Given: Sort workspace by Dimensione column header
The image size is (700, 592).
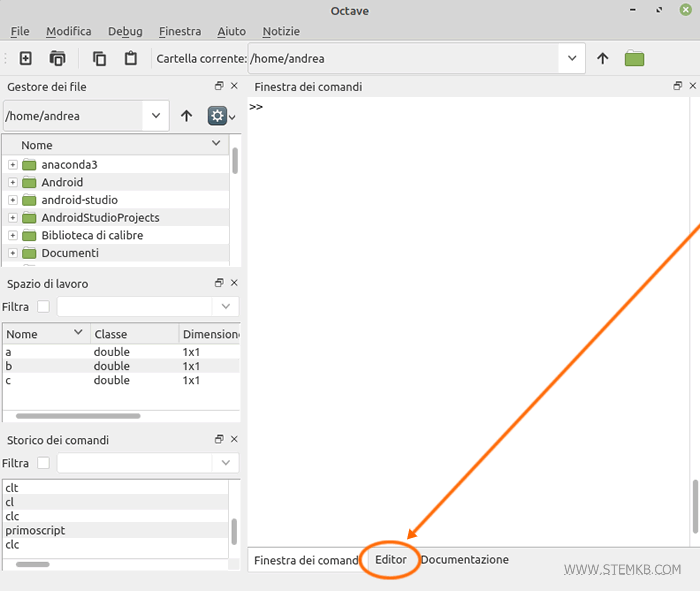Looking at the screenshot, I should (209, 334).
